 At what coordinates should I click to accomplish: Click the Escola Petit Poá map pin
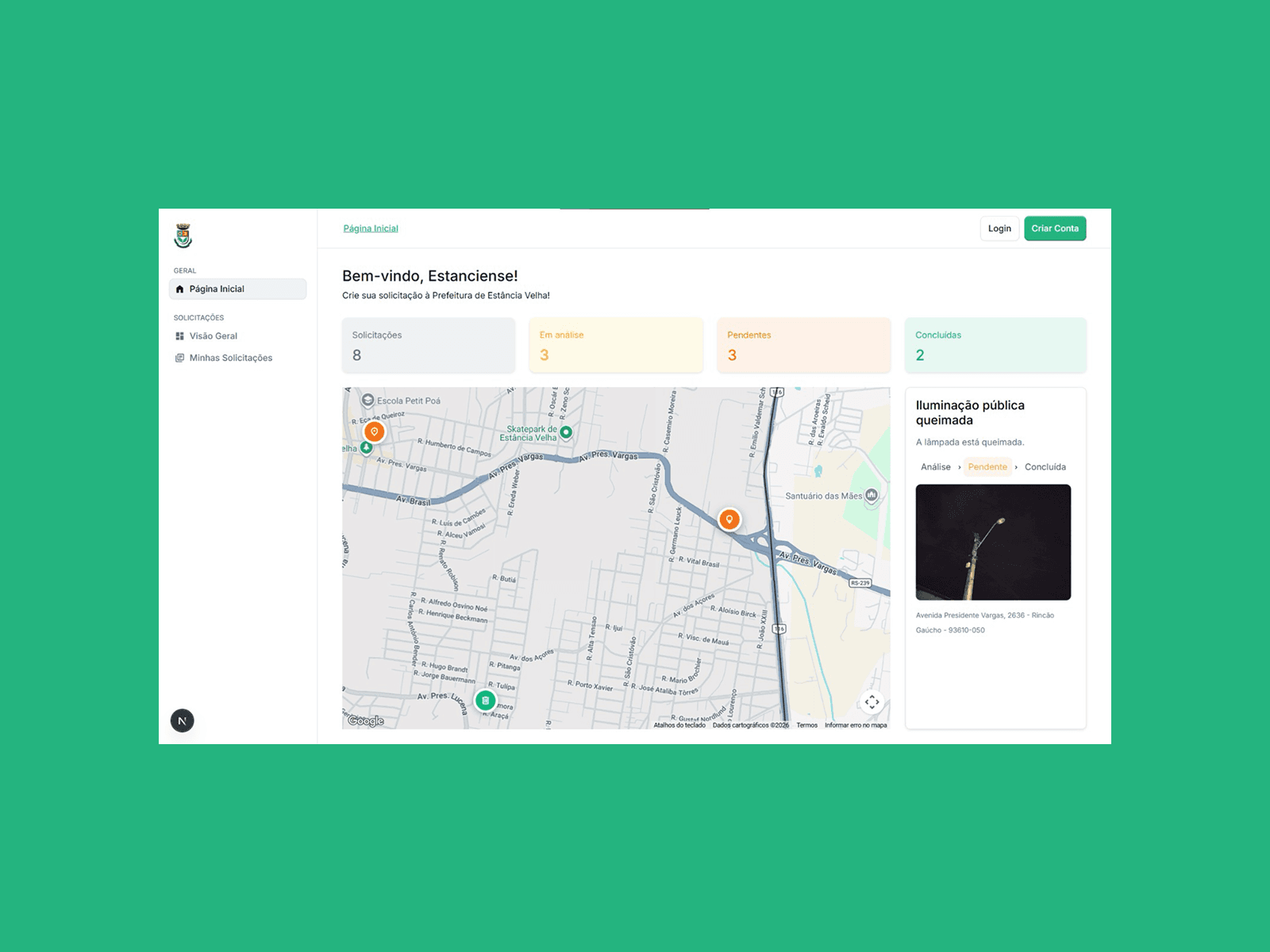tap(368, 401)
